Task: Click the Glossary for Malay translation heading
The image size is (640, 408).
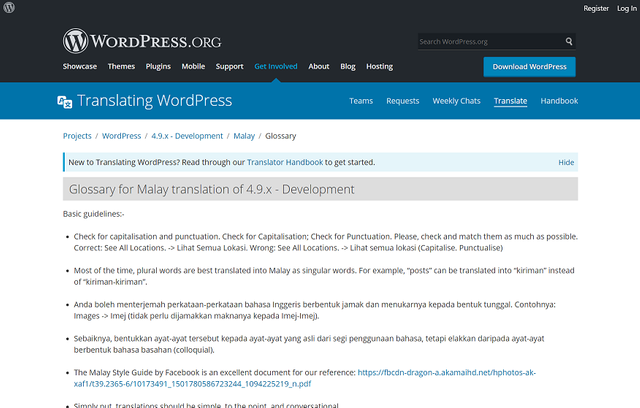Action: tap(211, 189)
